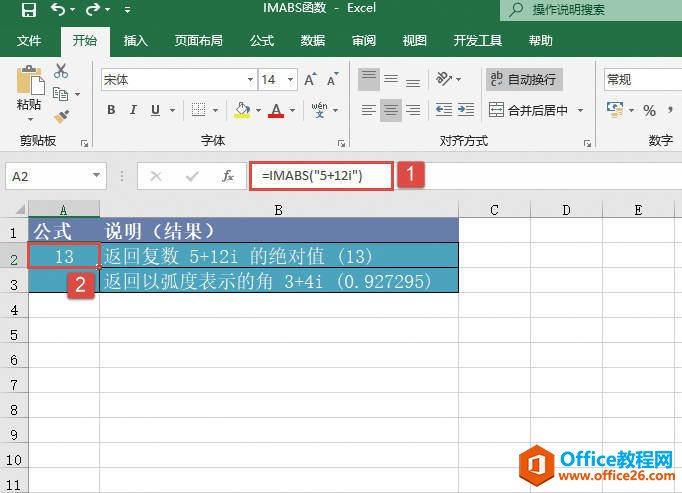682x493 pixels.
Task: Open the Customize Quick Access Toolbar arrow
Action: [x=127, y=10]
